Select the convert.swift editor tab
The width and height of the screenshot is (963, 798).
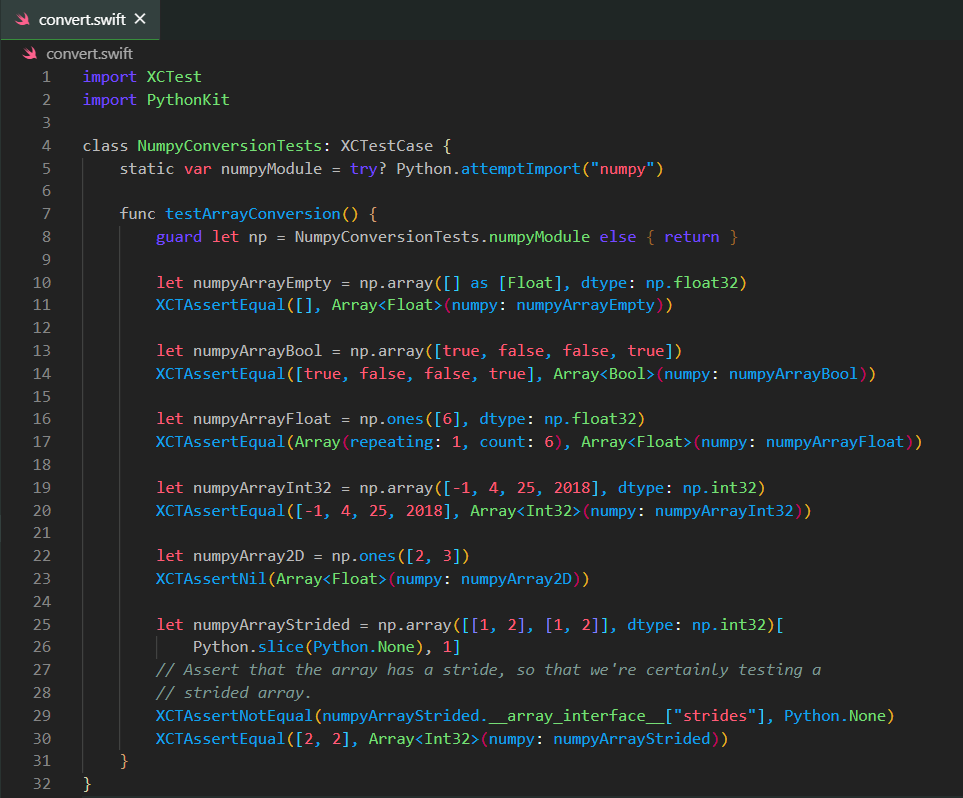80,20
